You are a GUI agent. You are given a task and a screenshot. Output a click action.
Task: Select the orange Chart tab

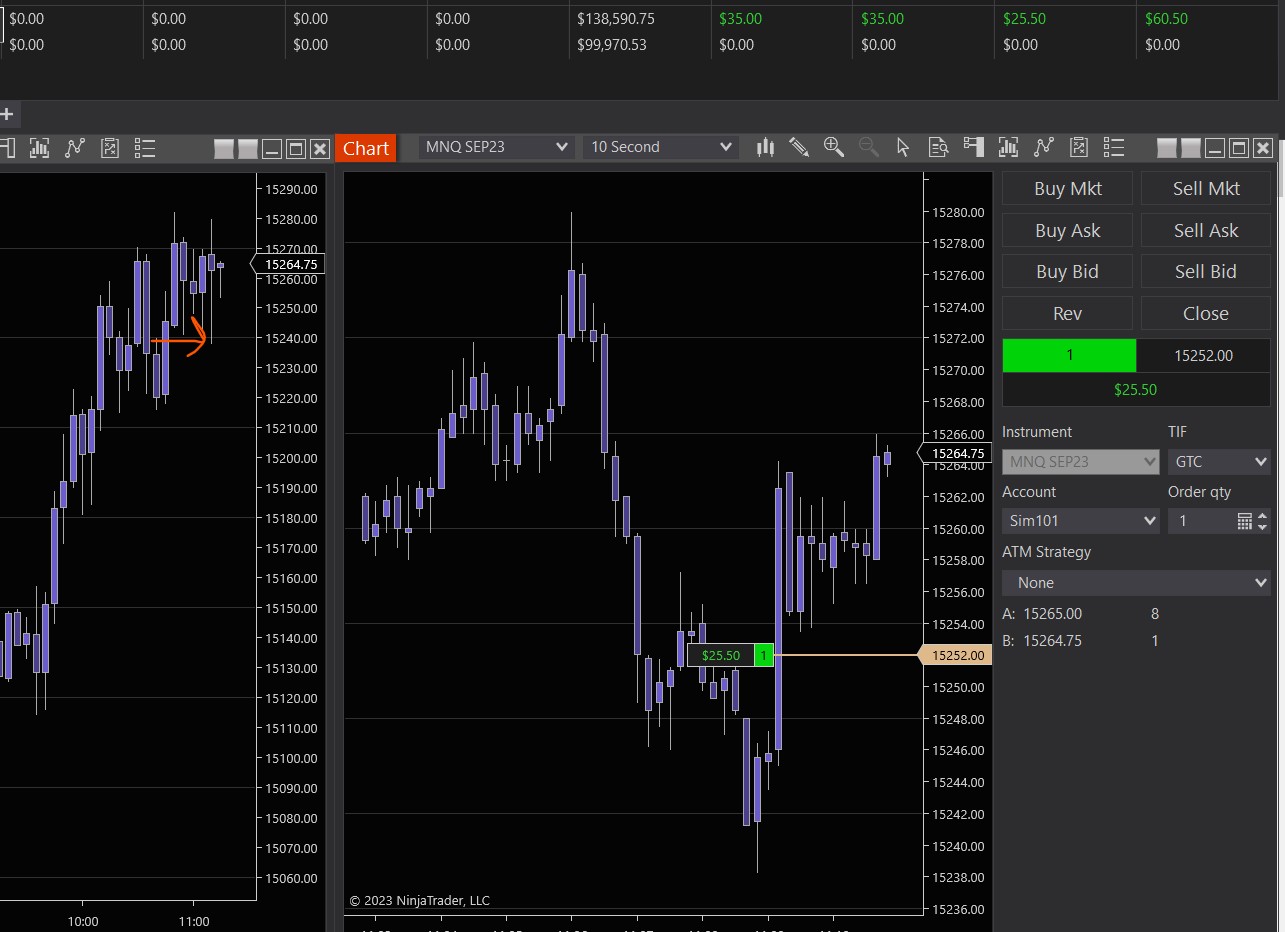(365, 148)
